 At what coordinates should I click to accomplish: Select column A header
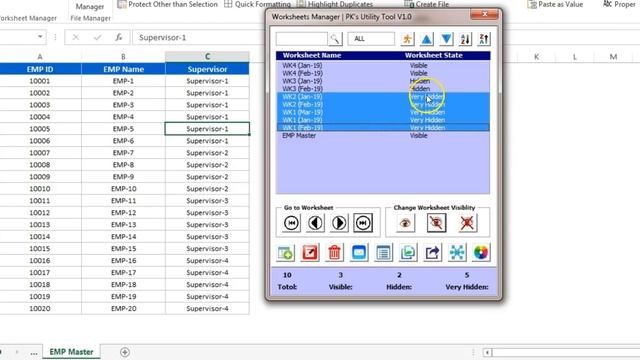tap(40, 57)
